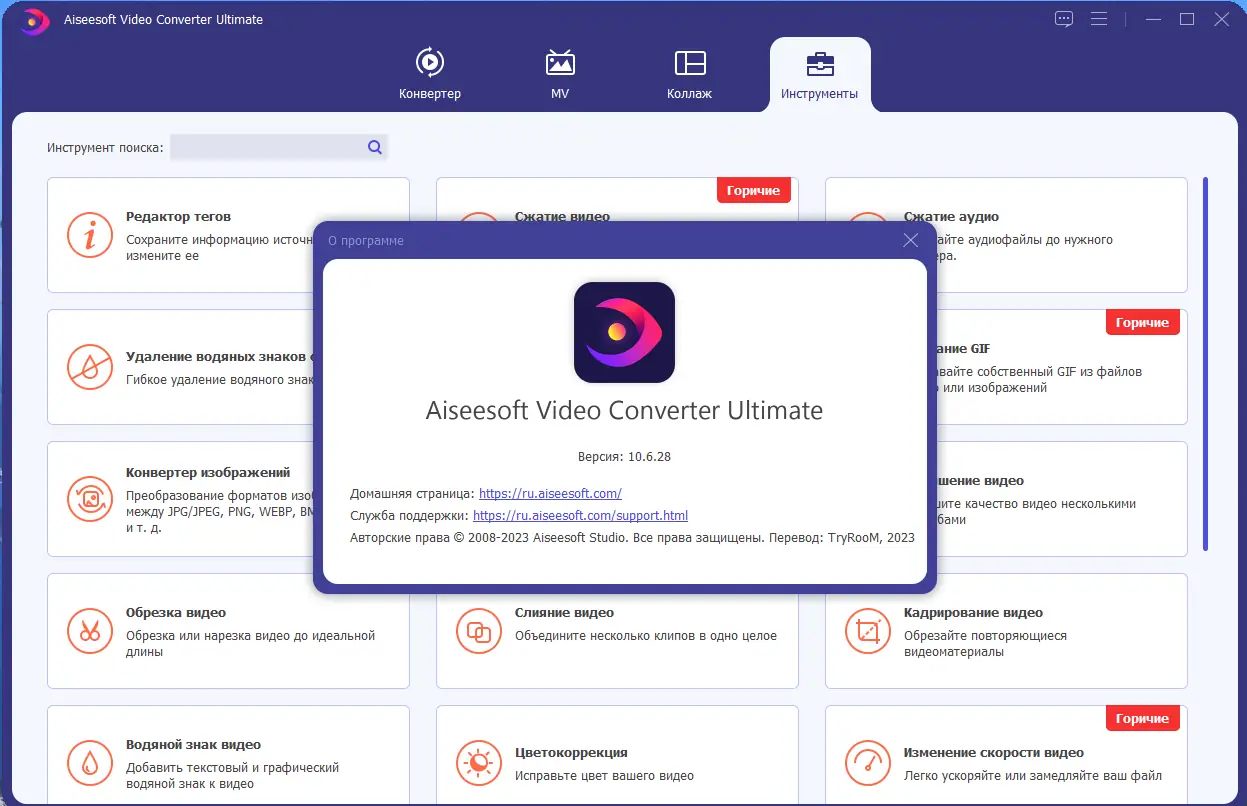1247x806 pixels.
Task: Open the Слияние видео merge icon
Action: point(480,632)
